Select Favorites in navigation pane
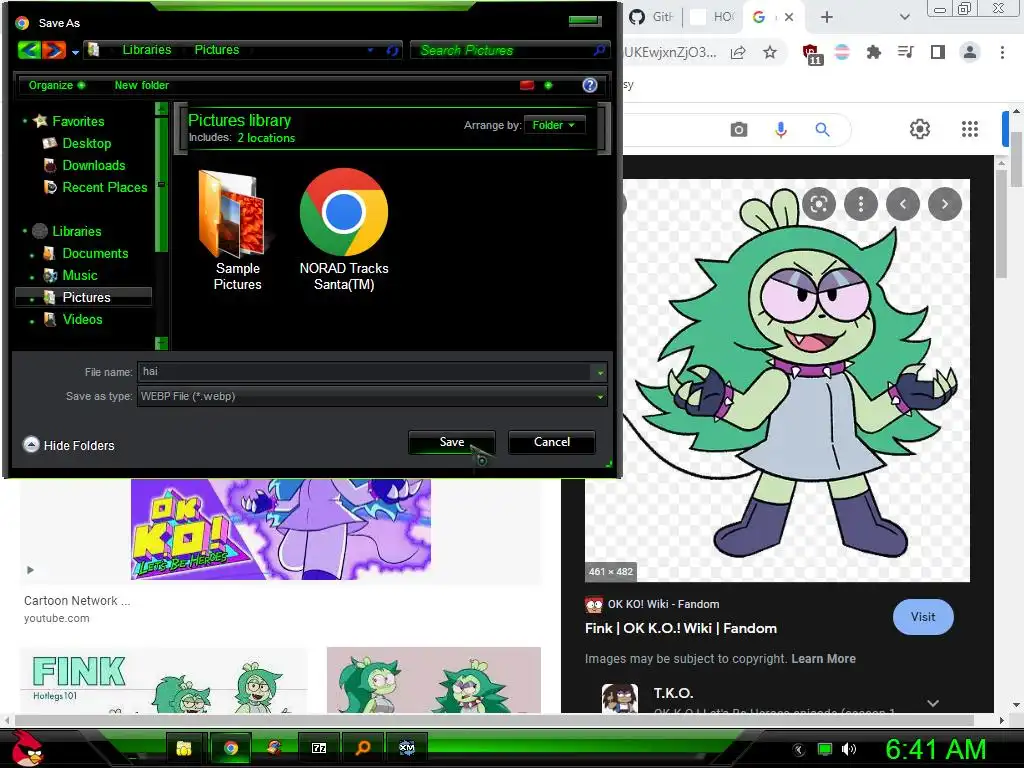1024x768 pixels. pos(78,121)
